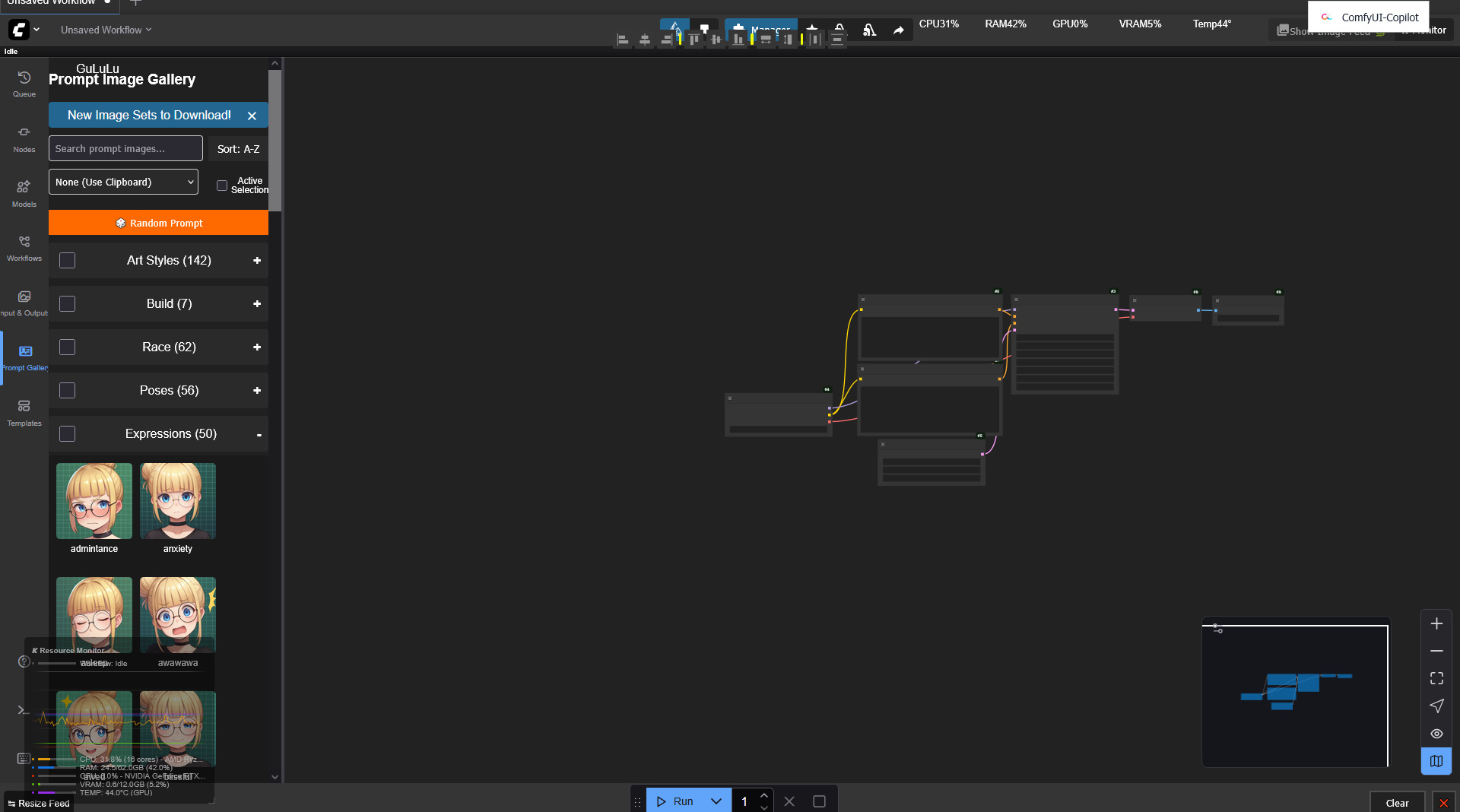Expand the Race (62) category
Screen dimensions: 1460x812
pyautogui.click(x=257, y=347)
